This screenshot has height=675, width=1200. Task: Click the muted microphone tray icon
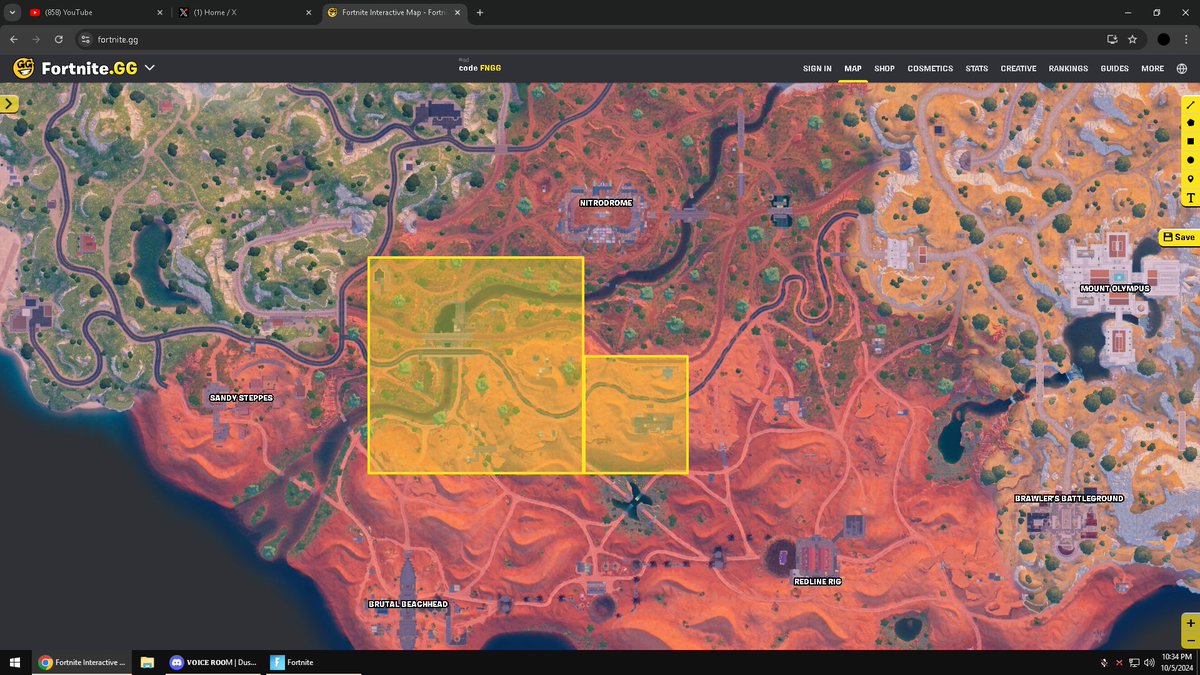[x=1103, y=662]
